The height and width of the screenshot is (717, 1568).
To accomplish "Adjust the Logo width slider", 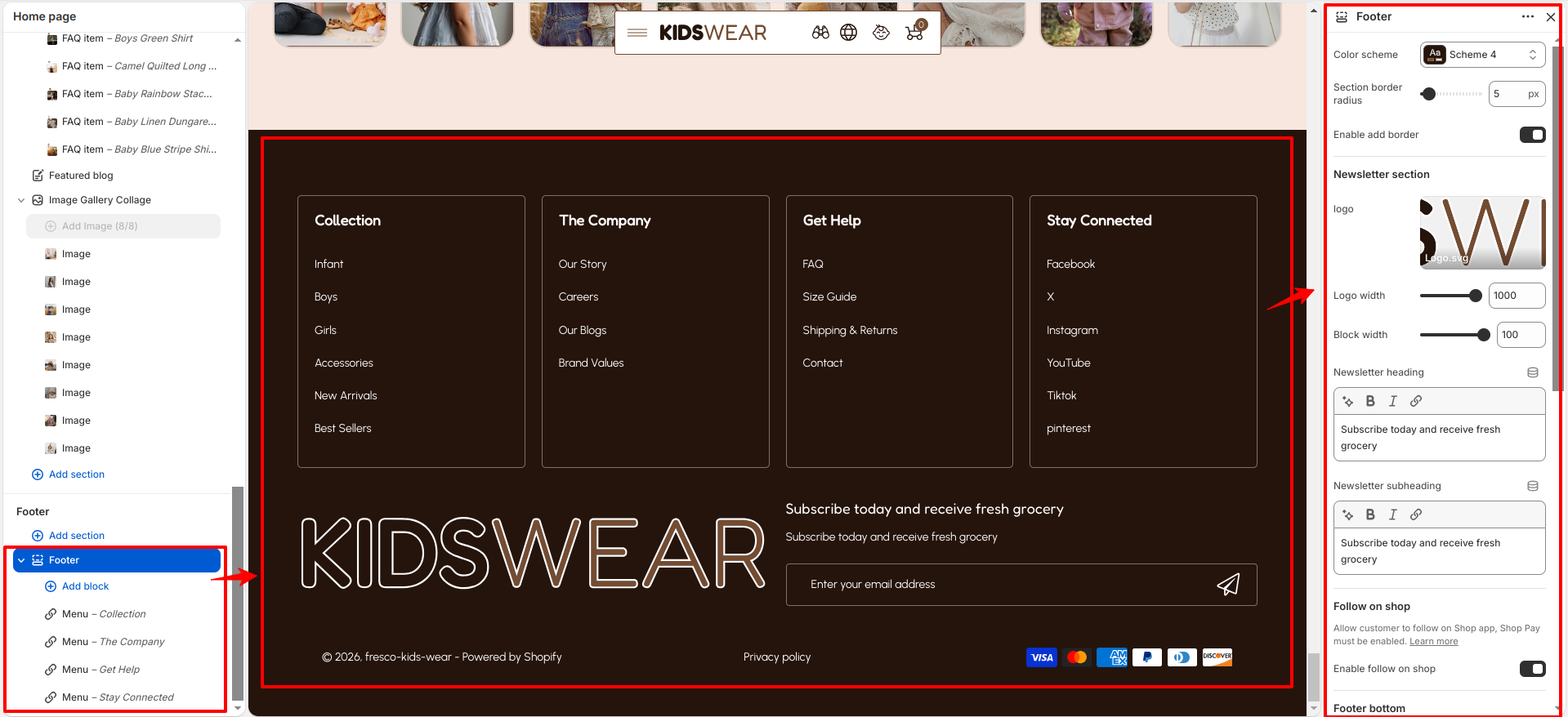I will tap(1451, 296).
